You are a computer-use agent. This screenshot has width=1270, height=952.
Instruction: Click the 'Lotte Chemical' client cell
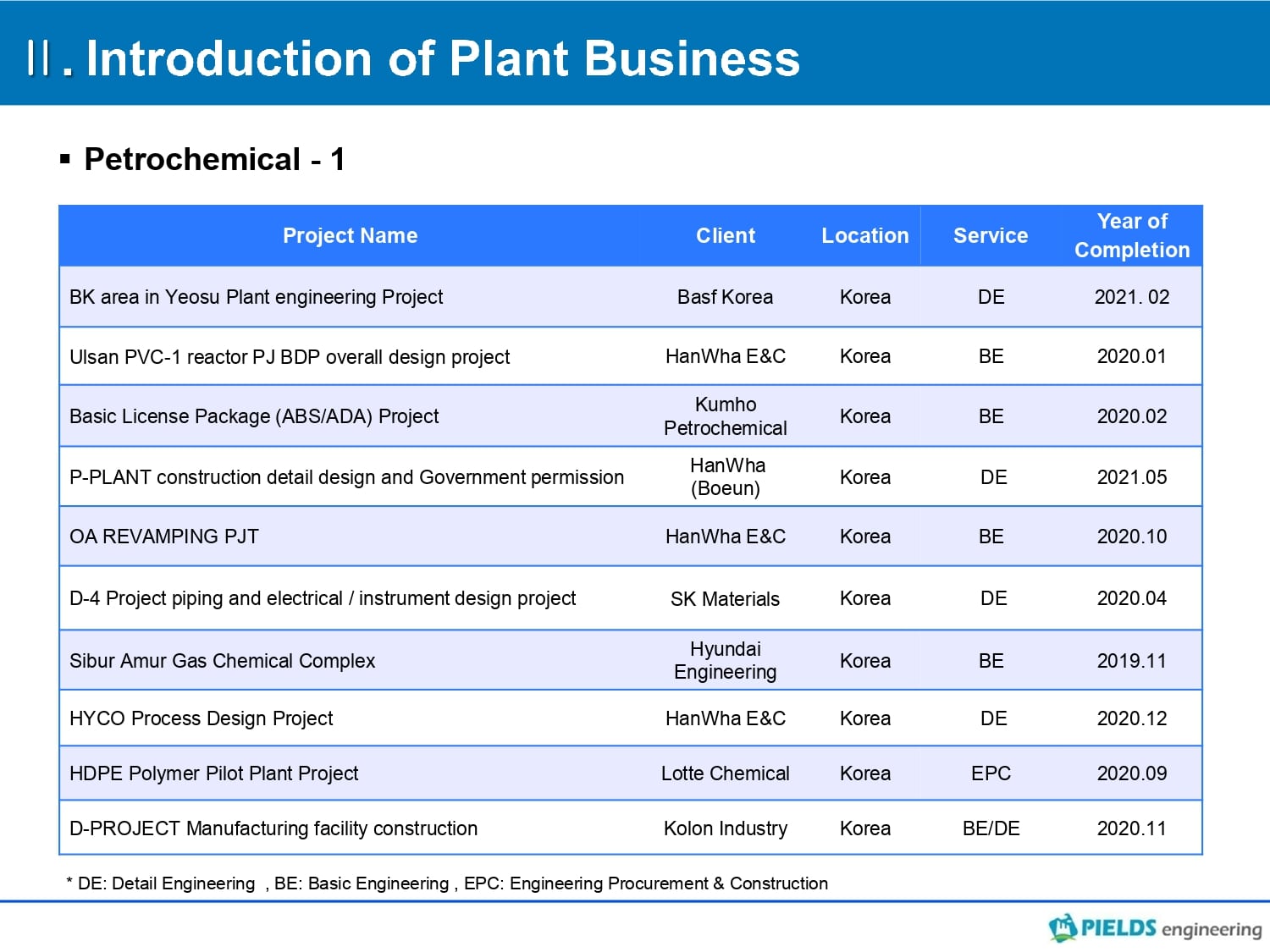(x=726, y=773)
